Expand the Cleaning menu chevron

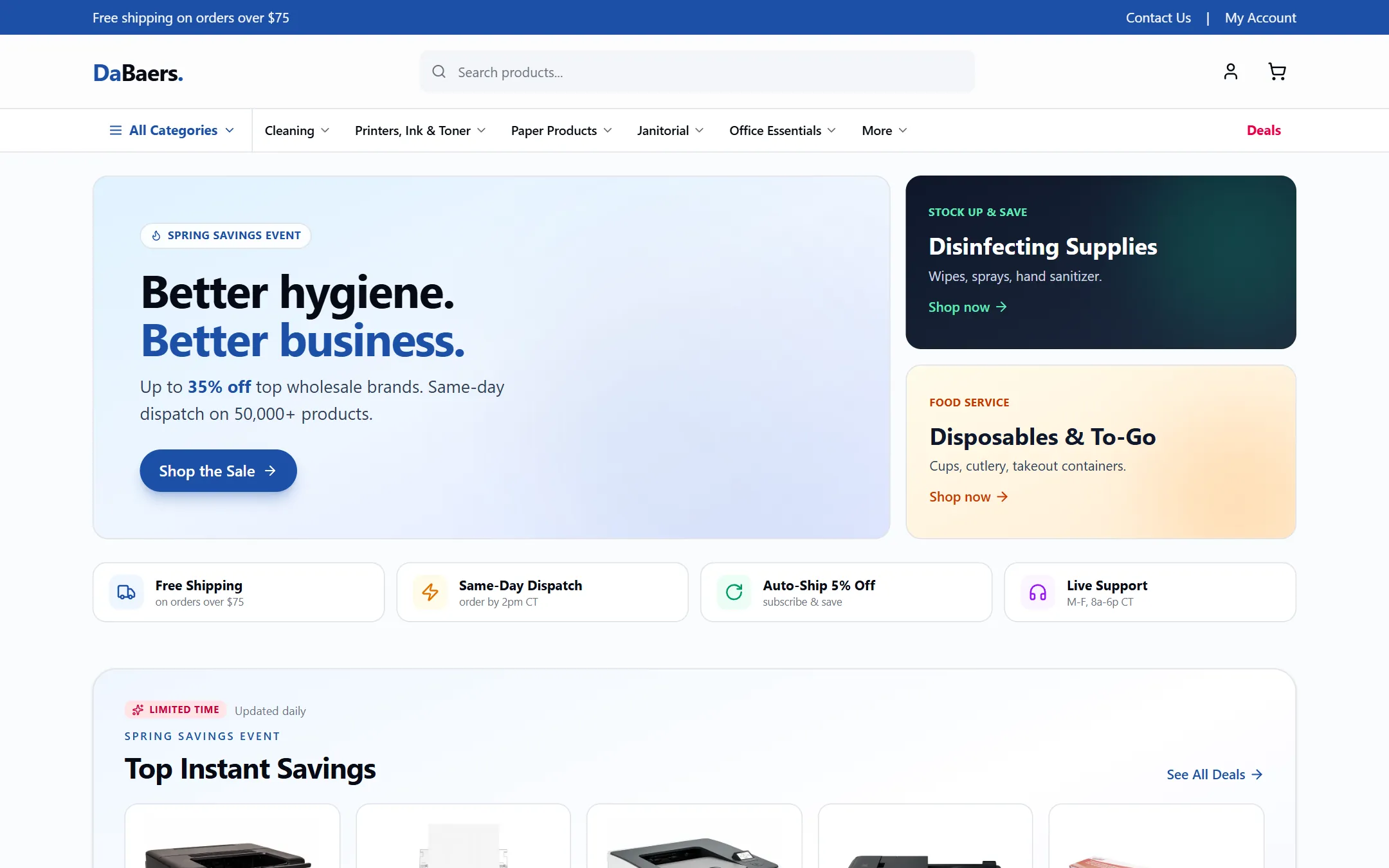[x=325, y=131]
